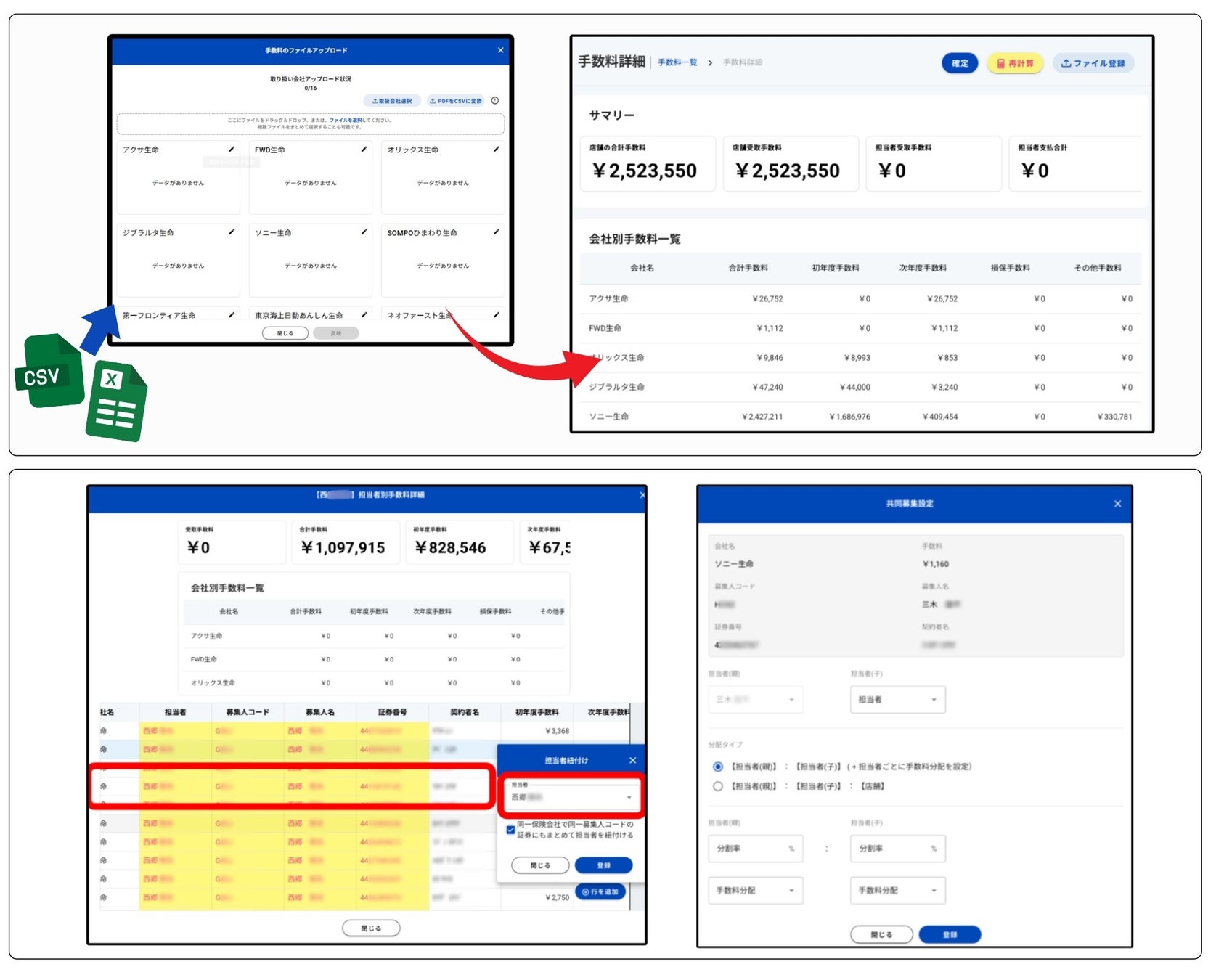
Task: Select 担当者ごとに手数料分配を設定 radio option
Action: [718, 767]
